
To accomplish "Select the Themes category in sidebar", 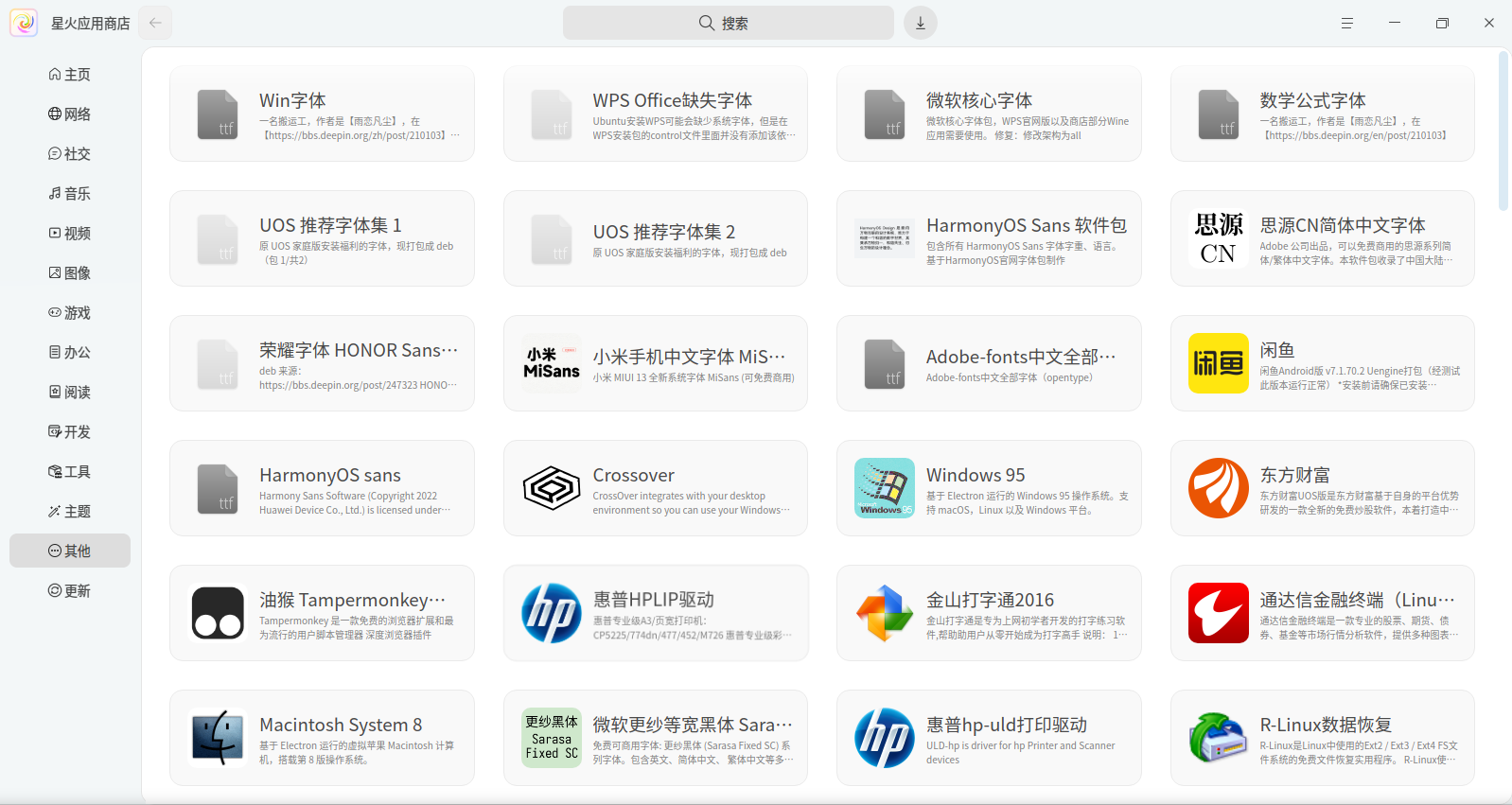I will point(70,512).
